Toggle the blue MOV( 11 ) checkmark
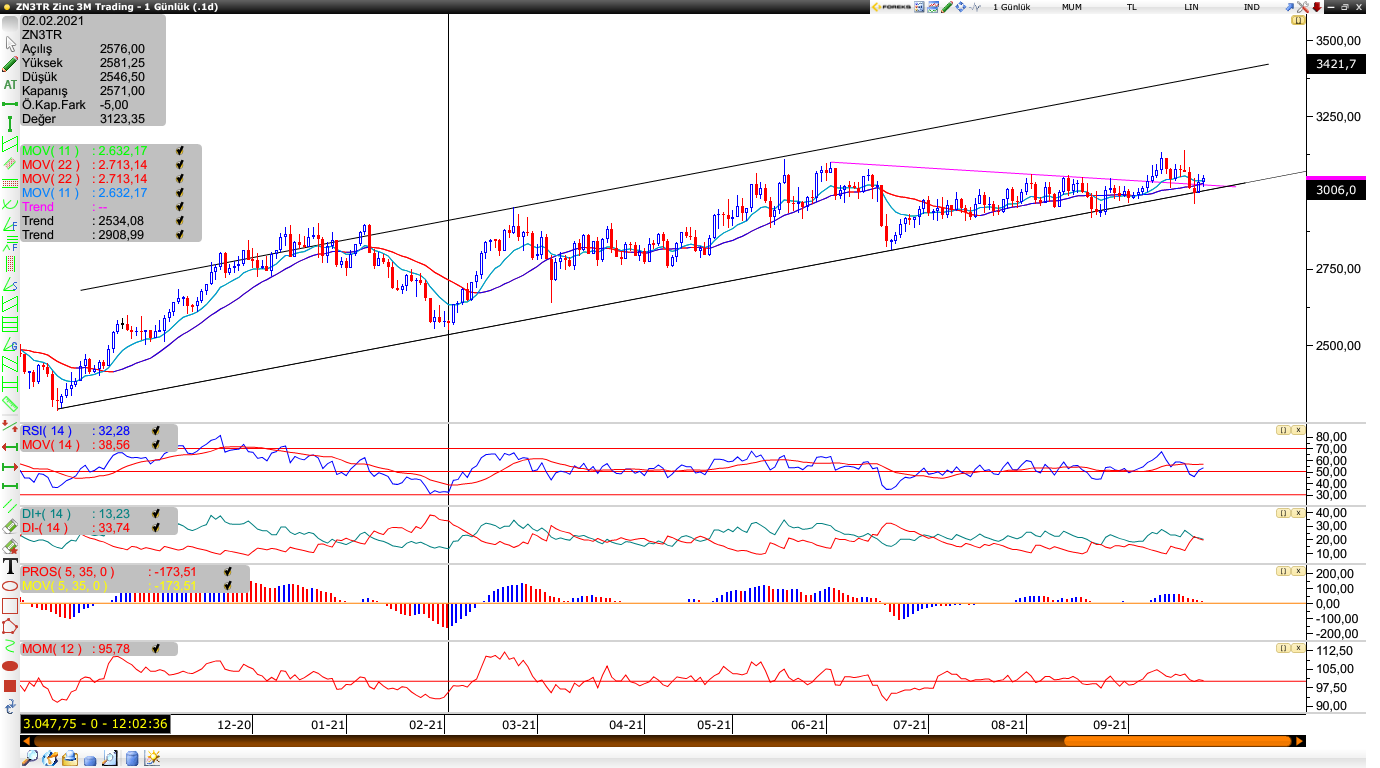 click(179, 193)
